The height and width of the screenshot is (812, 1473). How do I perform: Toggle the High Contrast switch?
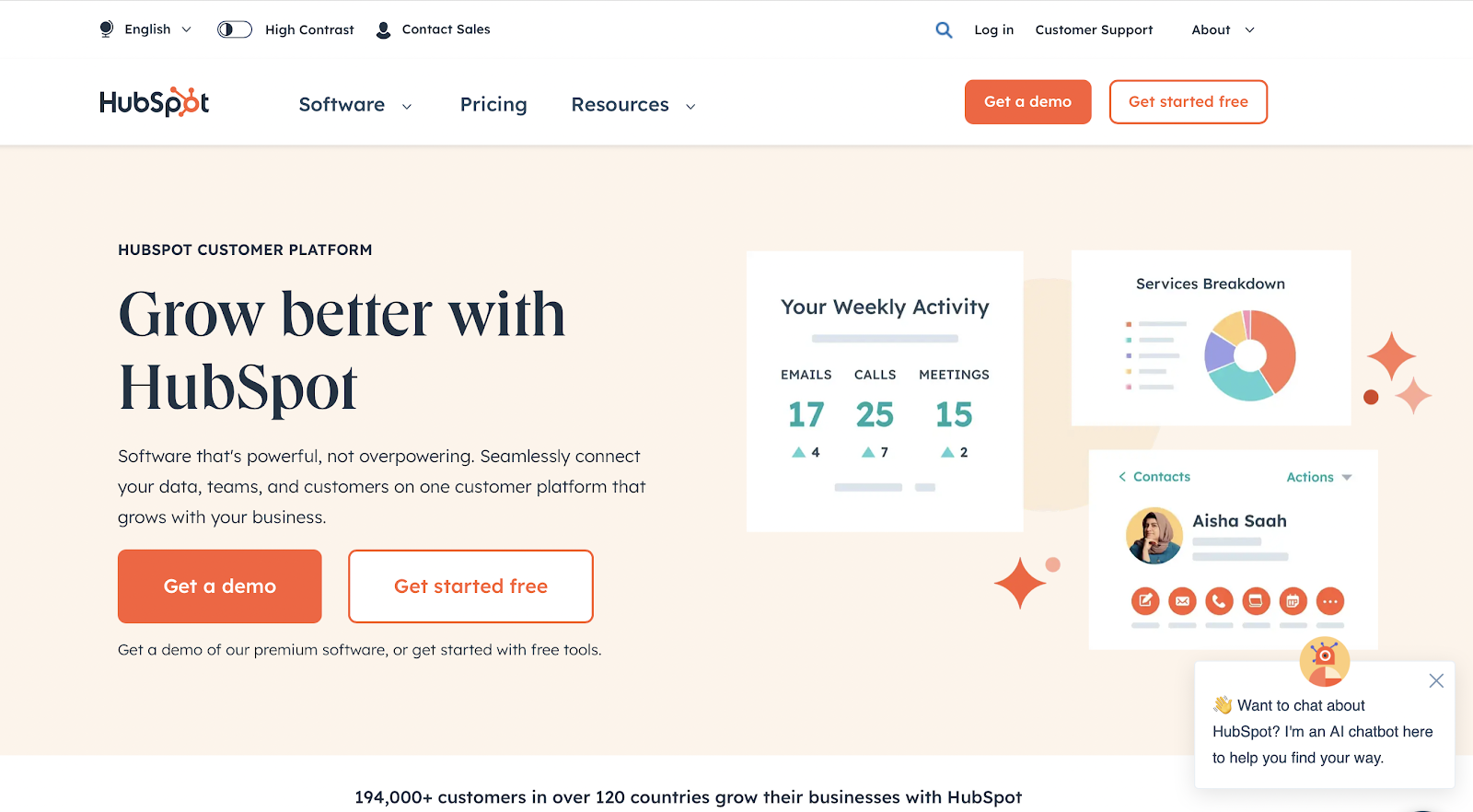click(x=235, y=29)
